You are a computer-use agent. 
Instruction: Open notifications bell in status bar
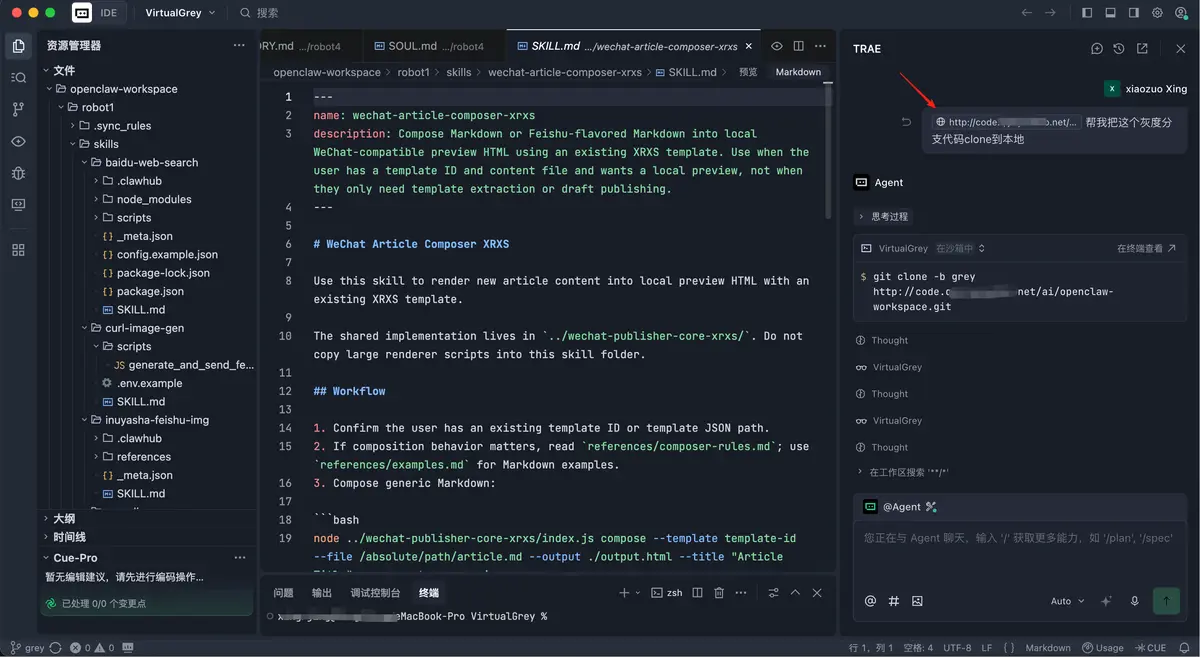pos(1185,648)
